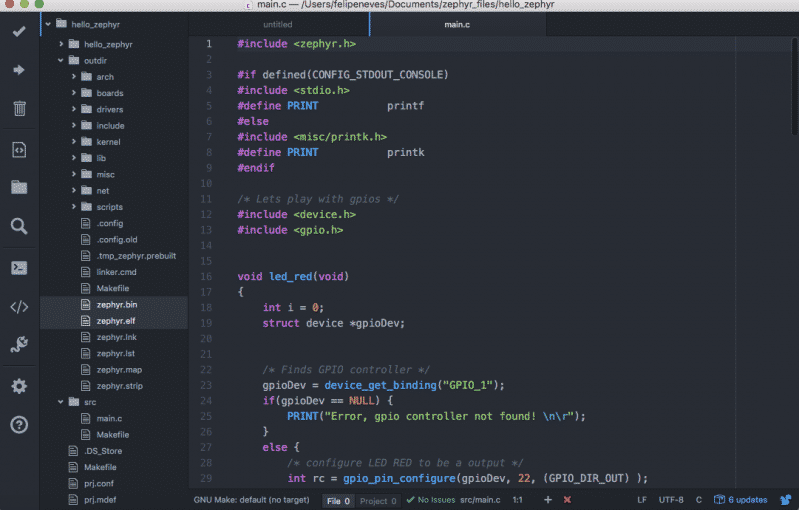Click the serial plug icon in sidebar

(x=19, y=344)
